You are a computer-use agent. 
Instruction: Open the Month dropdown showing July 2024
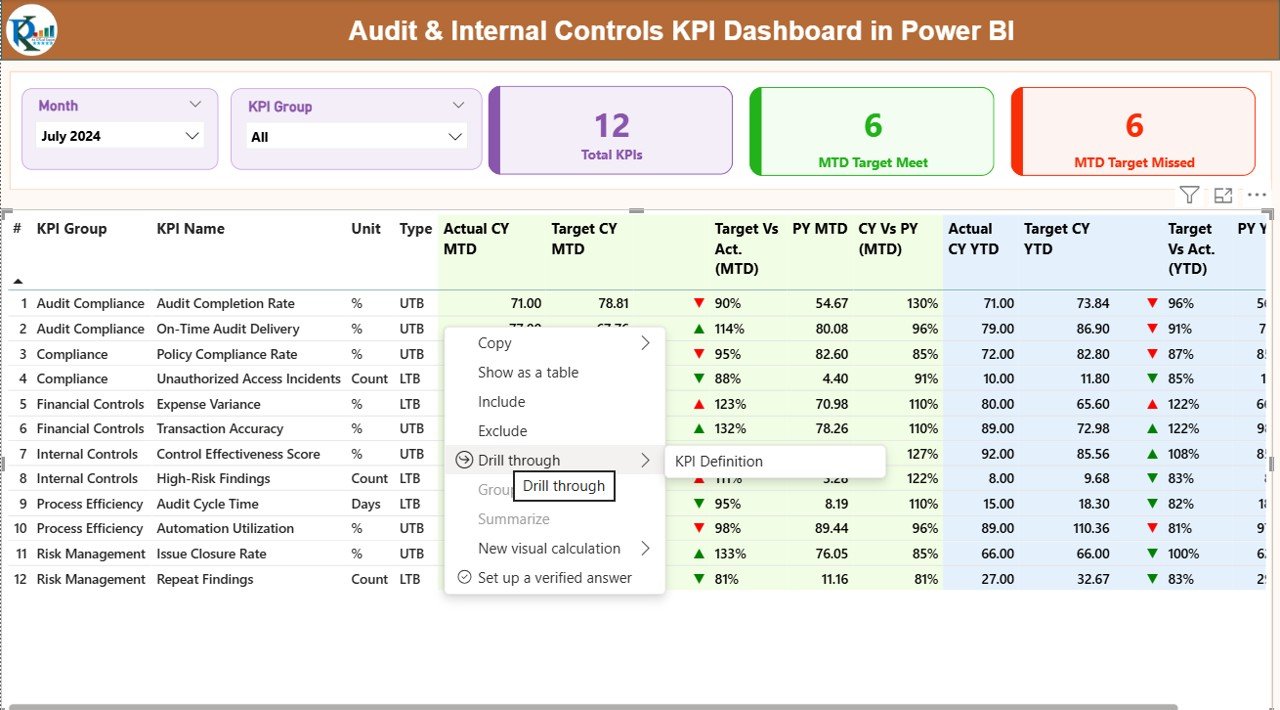pyautogui.click(x=118, y=136)
